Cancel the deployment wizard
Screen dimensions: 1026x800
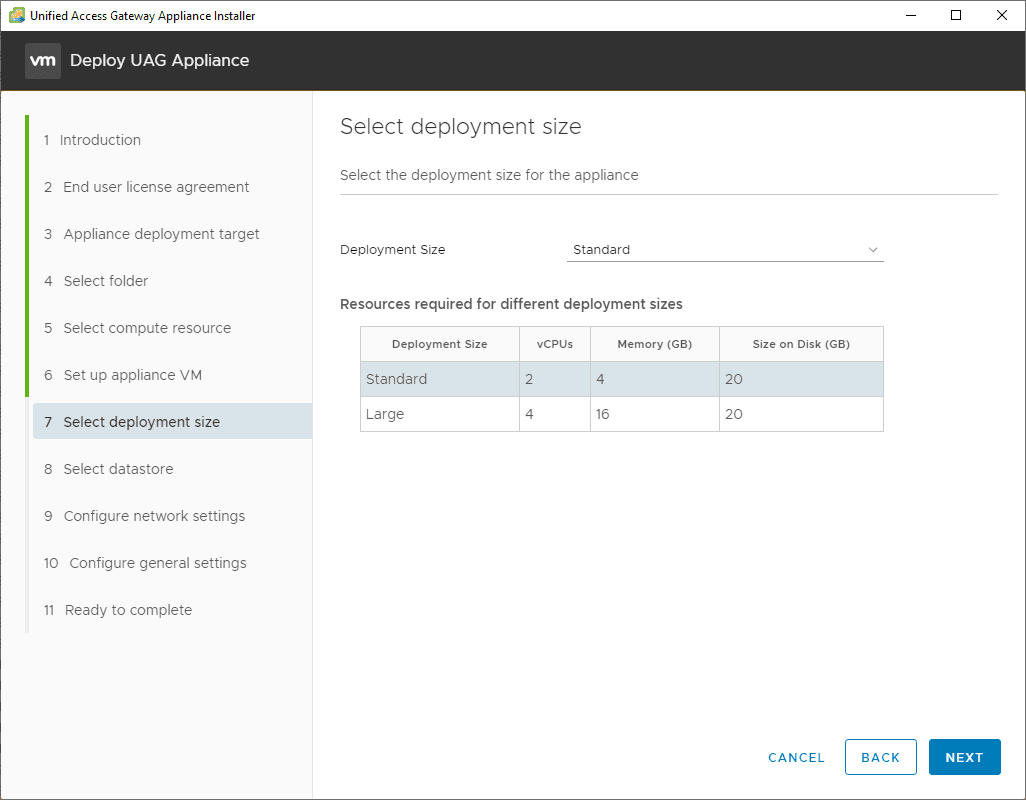click(796, 757)
